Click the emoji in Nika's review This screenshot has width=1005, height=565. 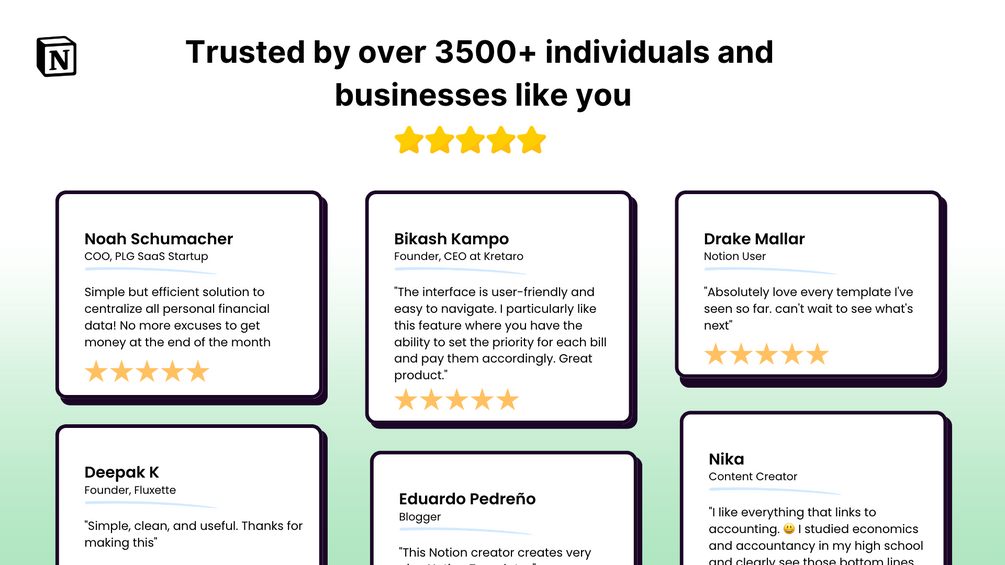pos(789,530)
